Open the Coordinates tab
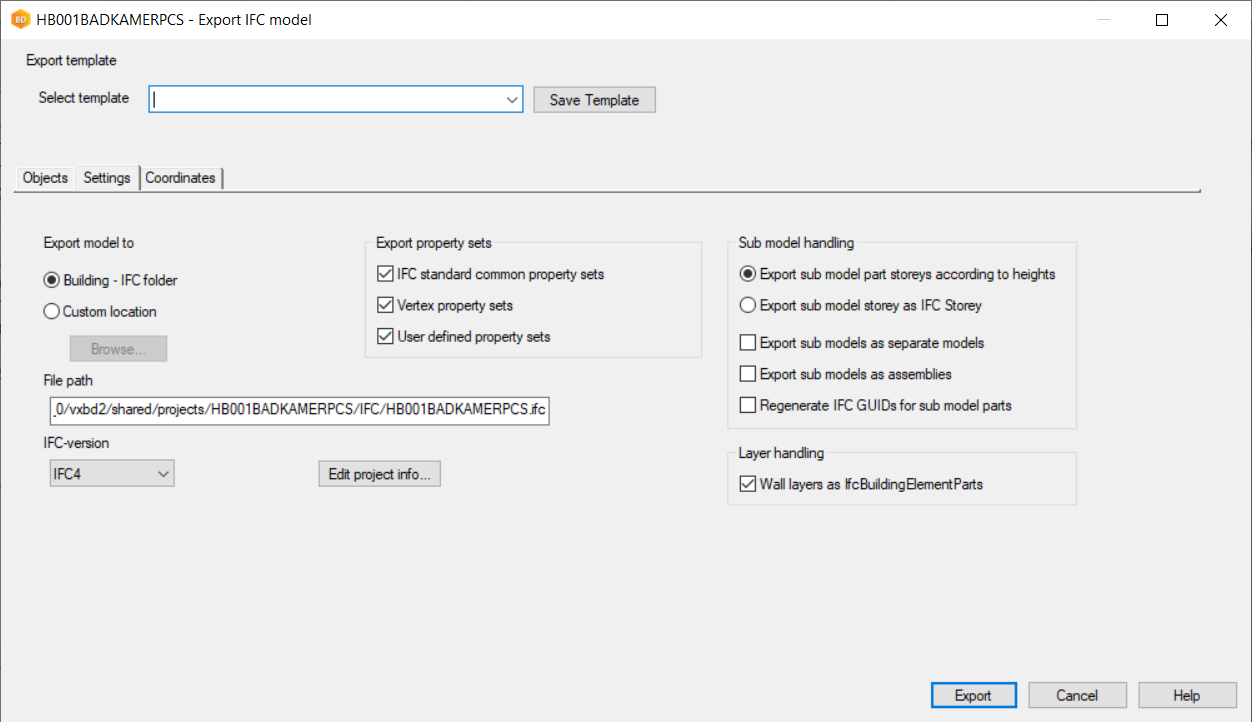 [180, 178]
